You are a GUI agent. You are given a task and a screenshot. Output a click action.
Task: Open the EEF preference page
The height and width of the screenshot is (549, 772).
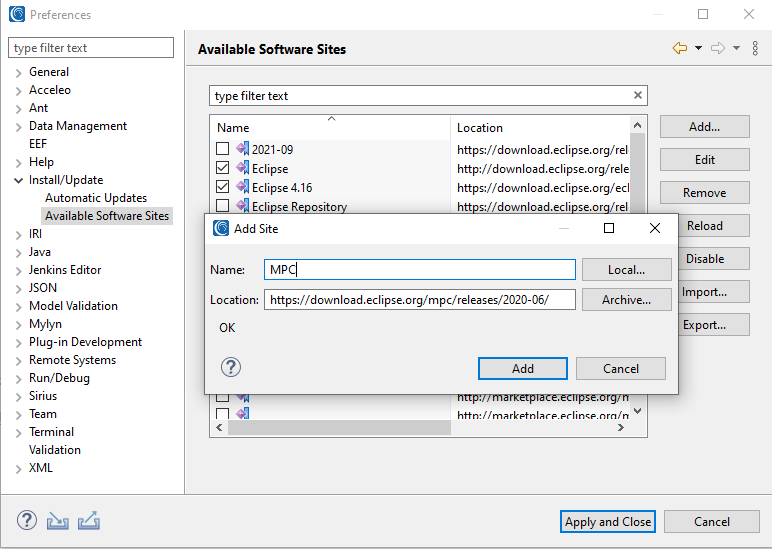pyautogui.click(x=38, y=144)
